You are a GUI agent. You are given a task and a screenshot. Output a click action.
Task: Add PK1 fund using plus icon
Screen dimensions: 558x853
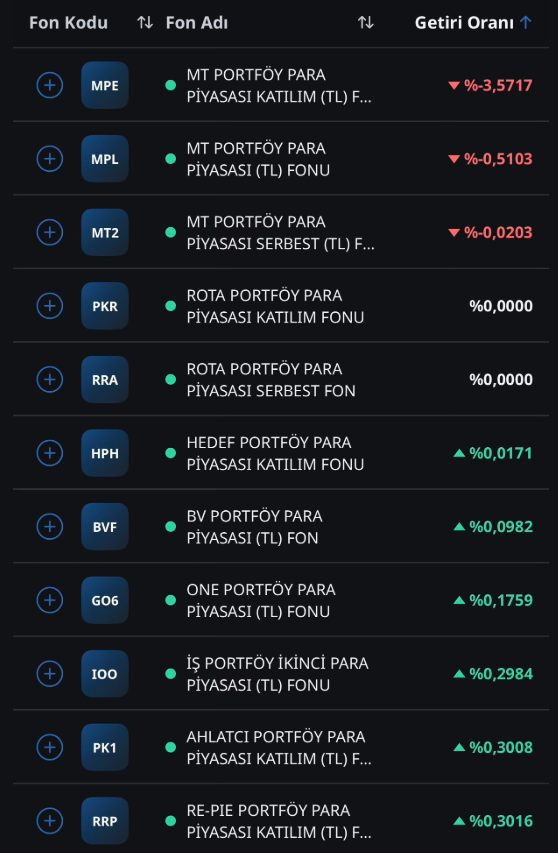[x=49, y=747]
